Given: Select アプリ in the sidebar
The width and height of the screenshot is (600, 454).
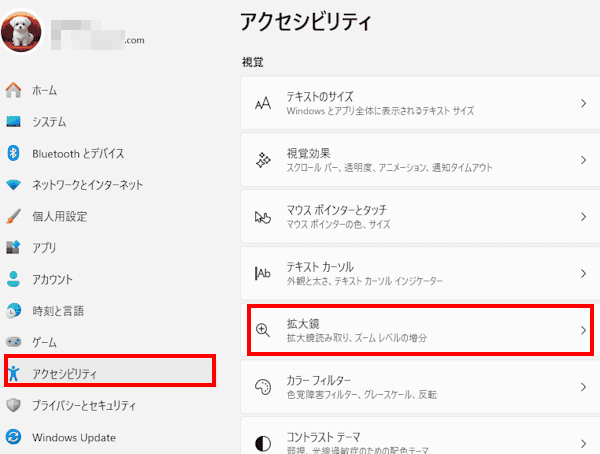Looking at the screenshot, I should point(44,248).
